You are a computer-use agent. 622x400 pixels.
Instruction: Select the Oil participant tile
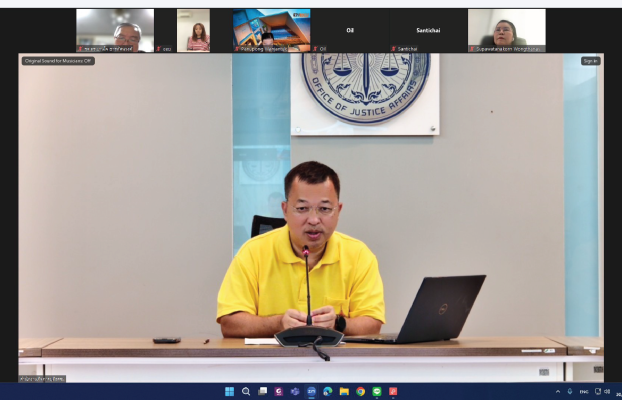tap(349, 30)
